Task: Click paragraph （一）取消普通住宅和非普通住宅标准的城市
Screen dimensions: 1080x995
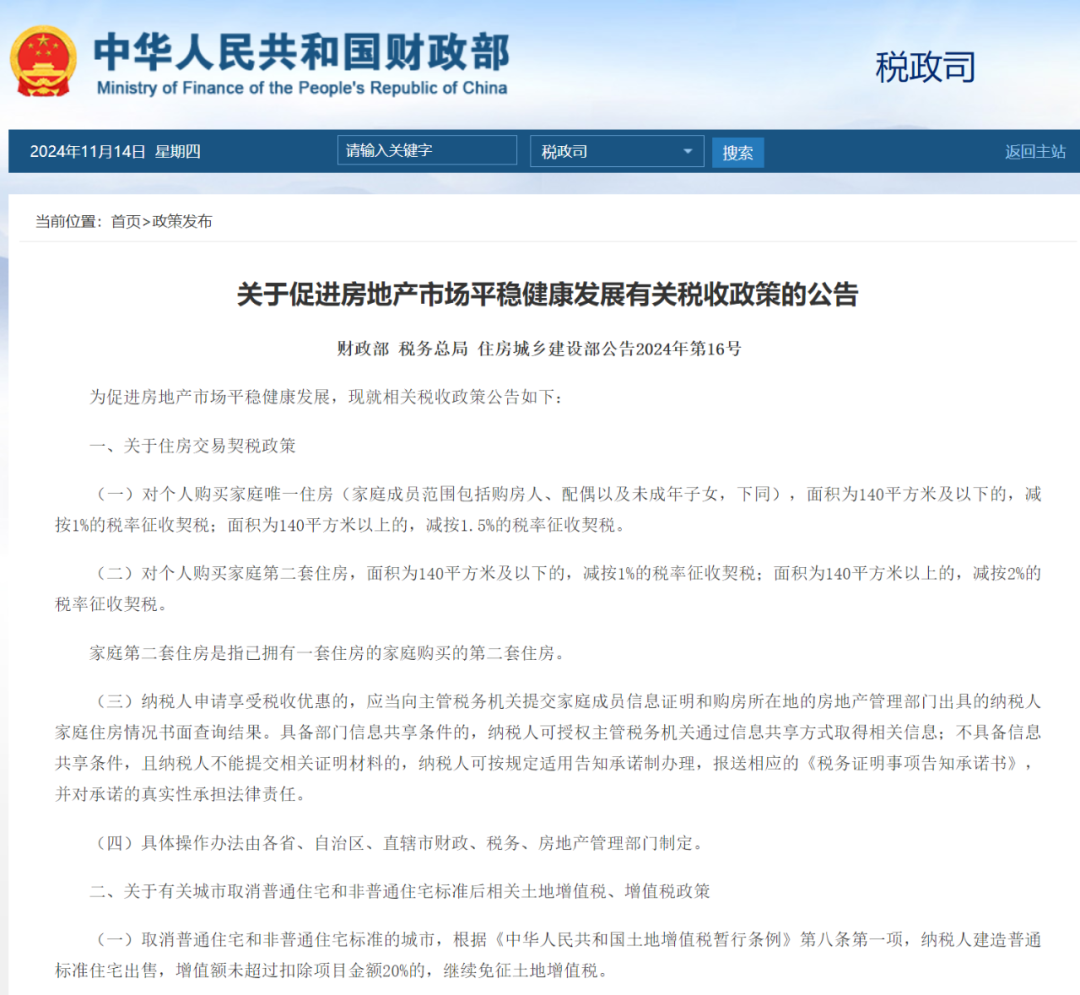Action: point(548,955)
